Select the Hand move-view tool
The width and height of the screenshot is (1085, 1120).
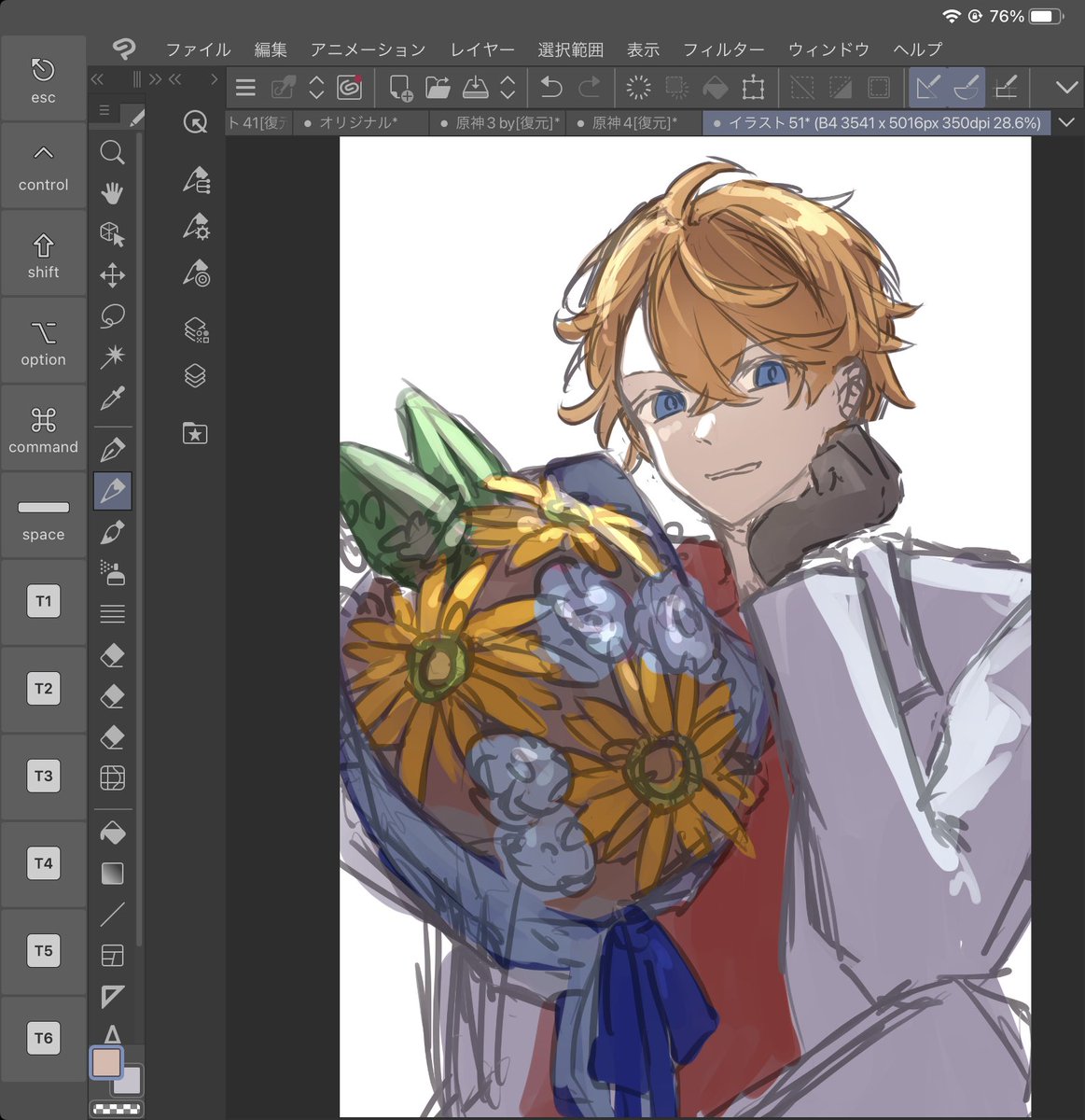pyautogui.click(x=112, y=193)
